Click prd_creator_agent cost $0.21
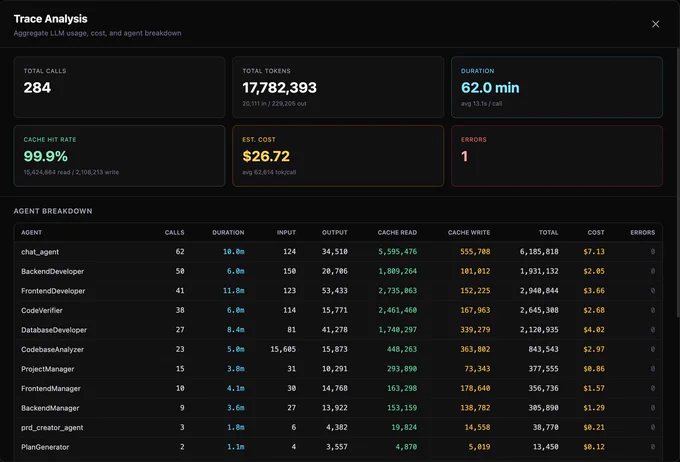680x462 pixels. (594, 427)
